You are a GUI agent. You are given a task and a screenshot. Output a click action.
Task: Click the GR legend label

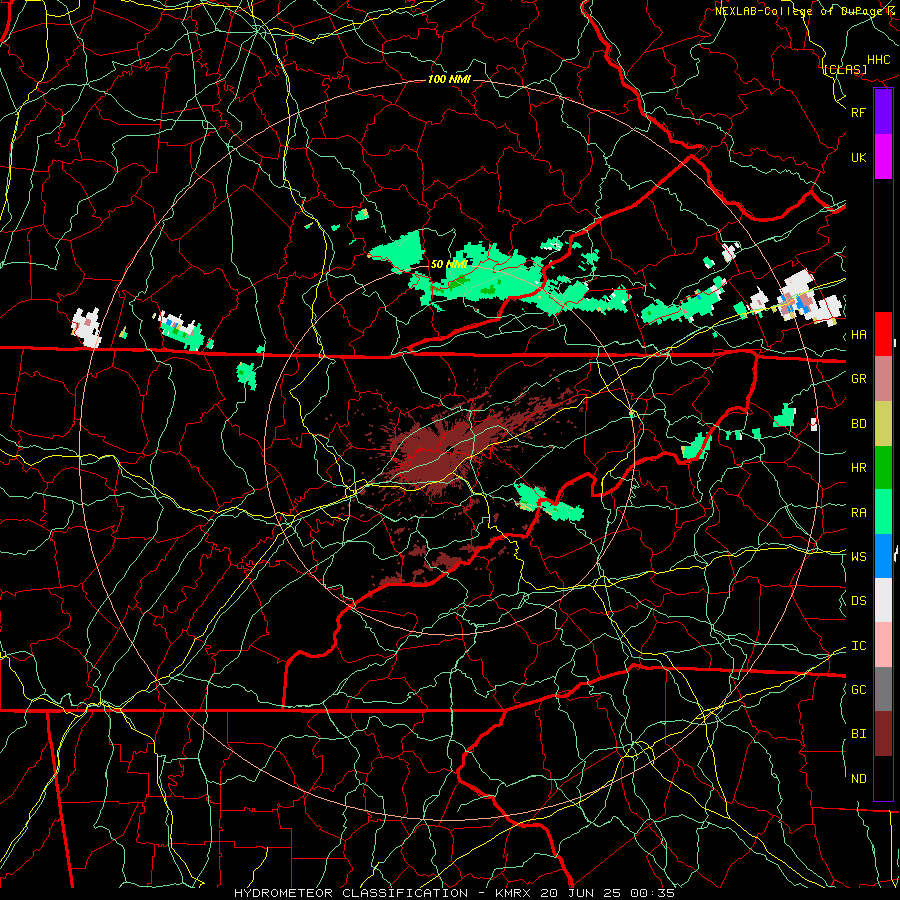(x=858, y=379)
